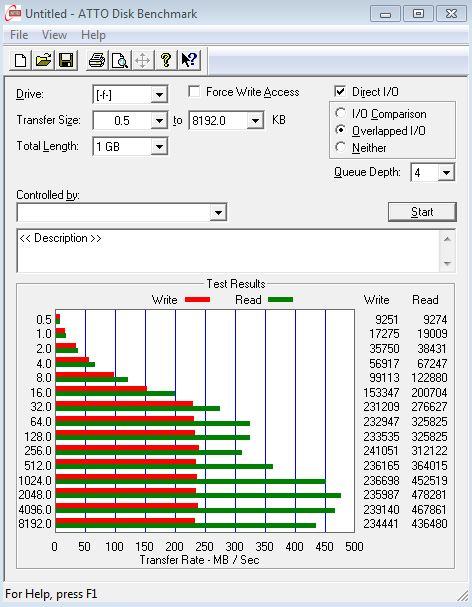
Task: Print results using the printer icon
Action: 97,61
